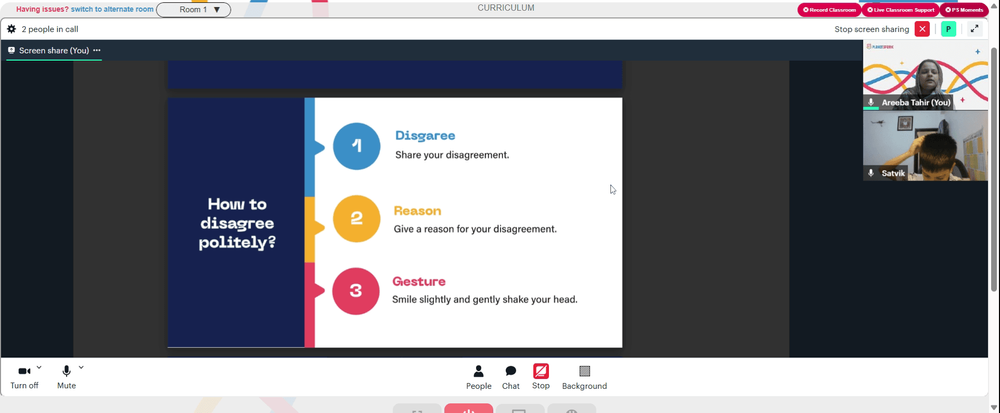Click the page scrollbar up arrow
This screenshot has width=1000, height=413.
coord(994,5)
